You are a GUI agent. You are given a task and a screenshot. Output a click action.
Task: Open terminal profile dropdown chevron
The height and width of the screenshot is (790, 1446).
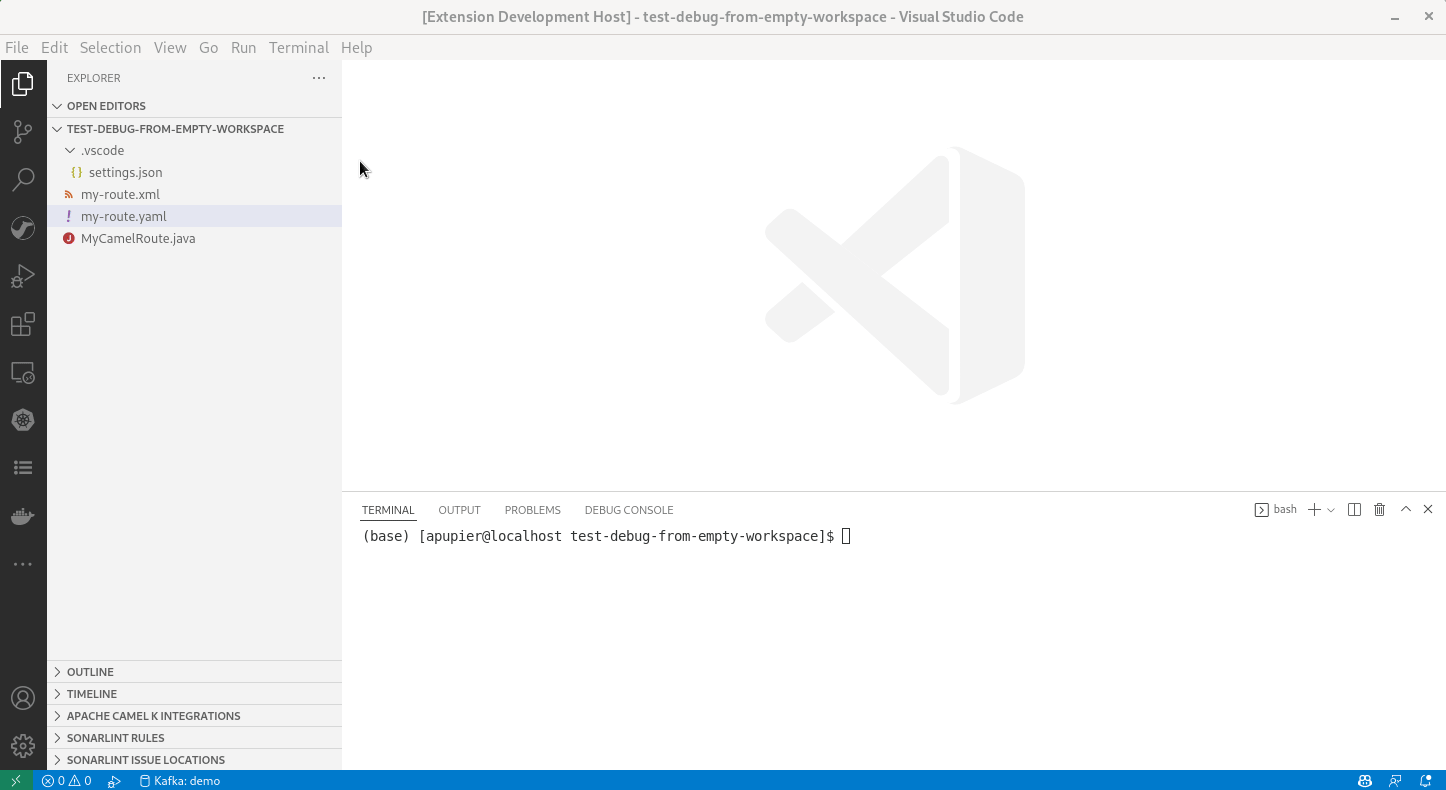point(1333,509)
